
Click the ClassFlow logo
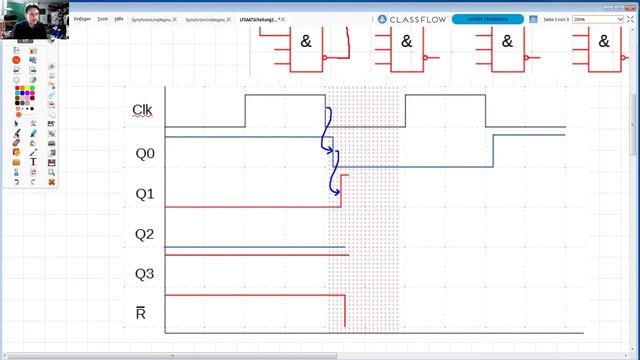(x=412, y=19)
